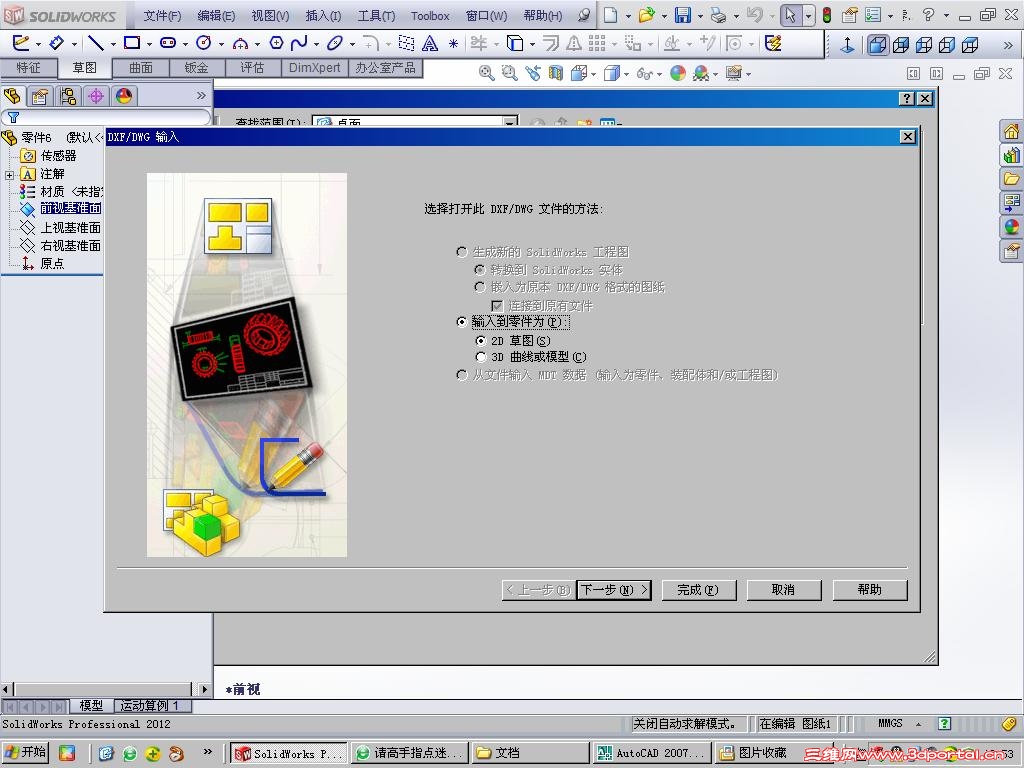This screenshot has width=1024, height=768.
Task: Select the Polygon sketch tool
Action: [x=276, y=43]
